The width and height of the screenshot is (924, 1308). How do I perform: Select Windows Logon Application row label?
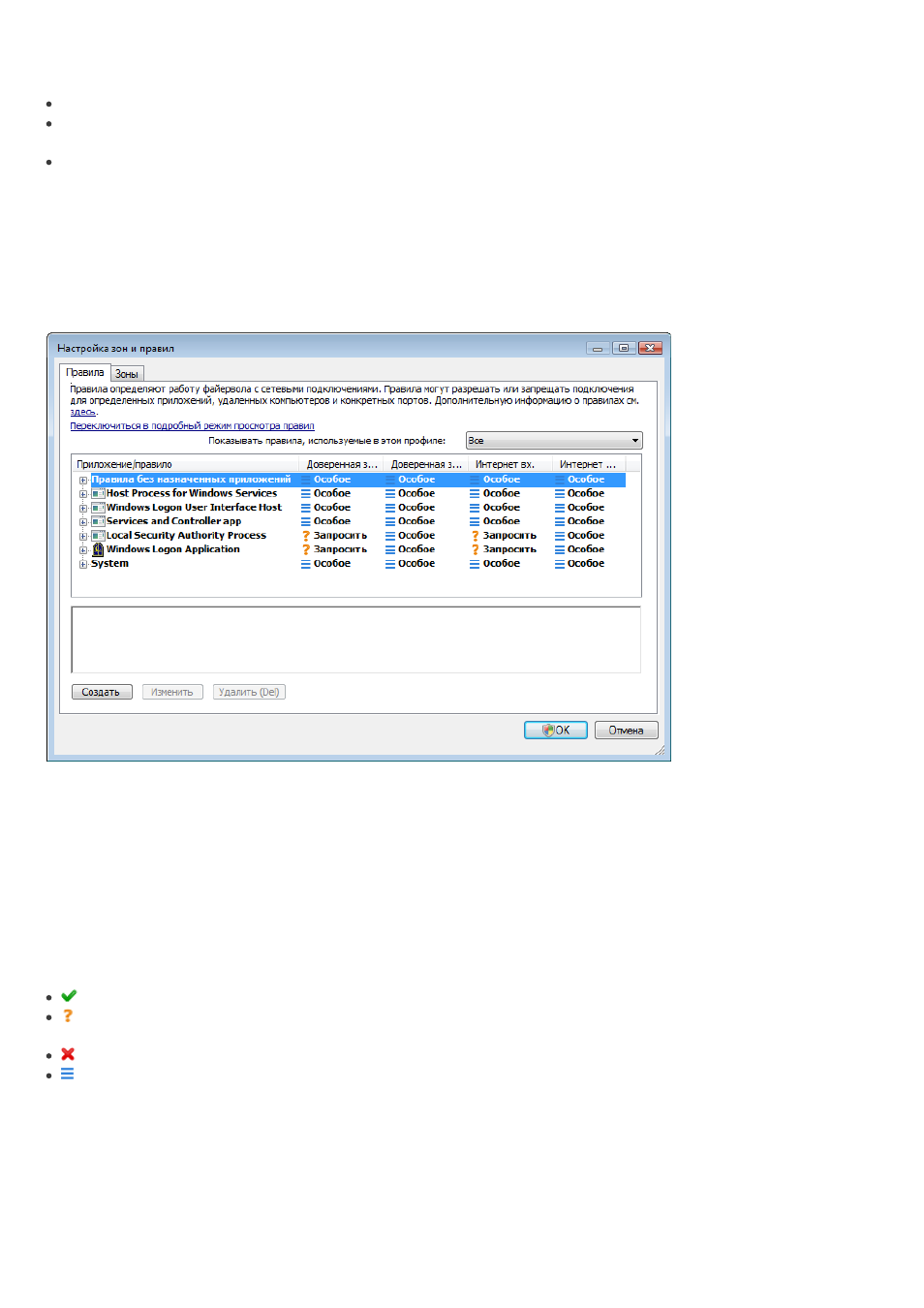click(x=173, y=549)
